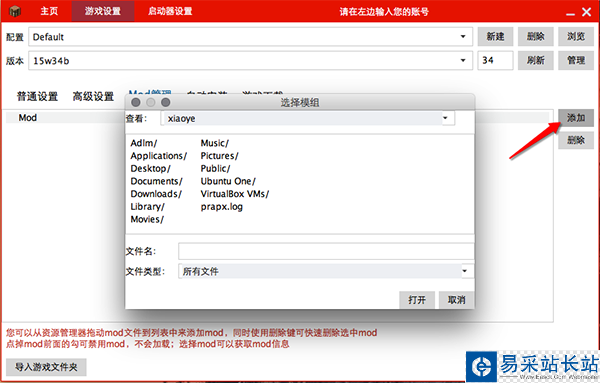The height and width of the screenshot is (383, 600).
Task: Click the 文件名 input field
Action: 326,251
